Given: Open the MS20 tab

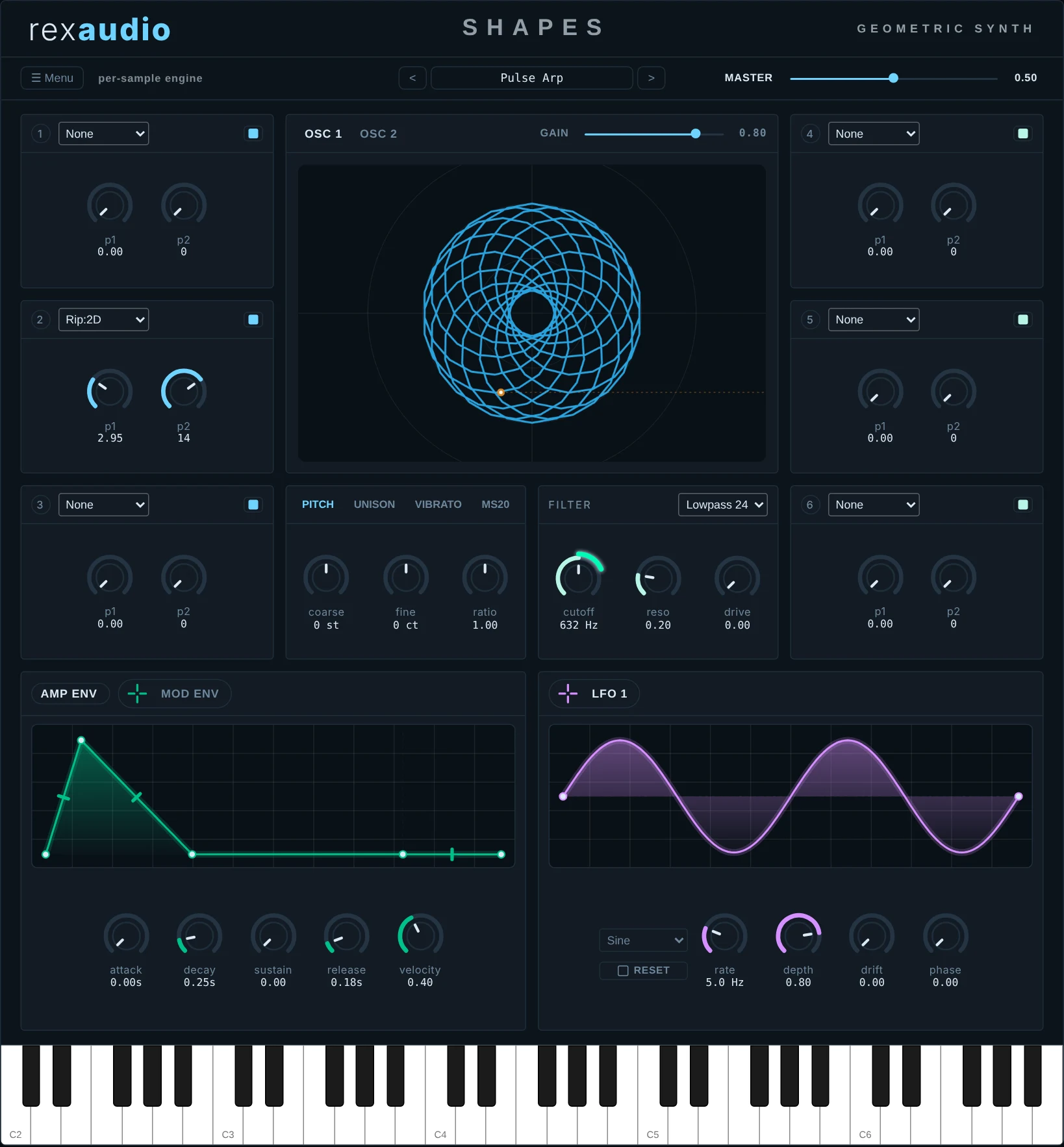Looking at the screenshot, I should click(x=496, y=504).
